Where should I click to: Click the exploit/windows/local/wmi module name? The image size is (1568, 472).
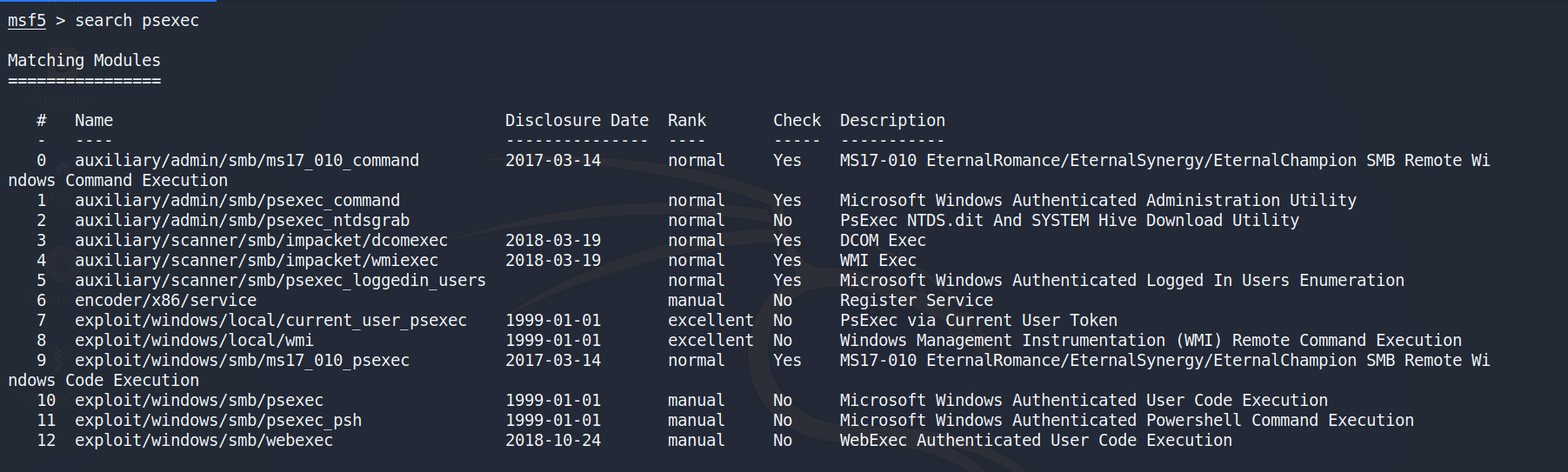tap(194, 340)
